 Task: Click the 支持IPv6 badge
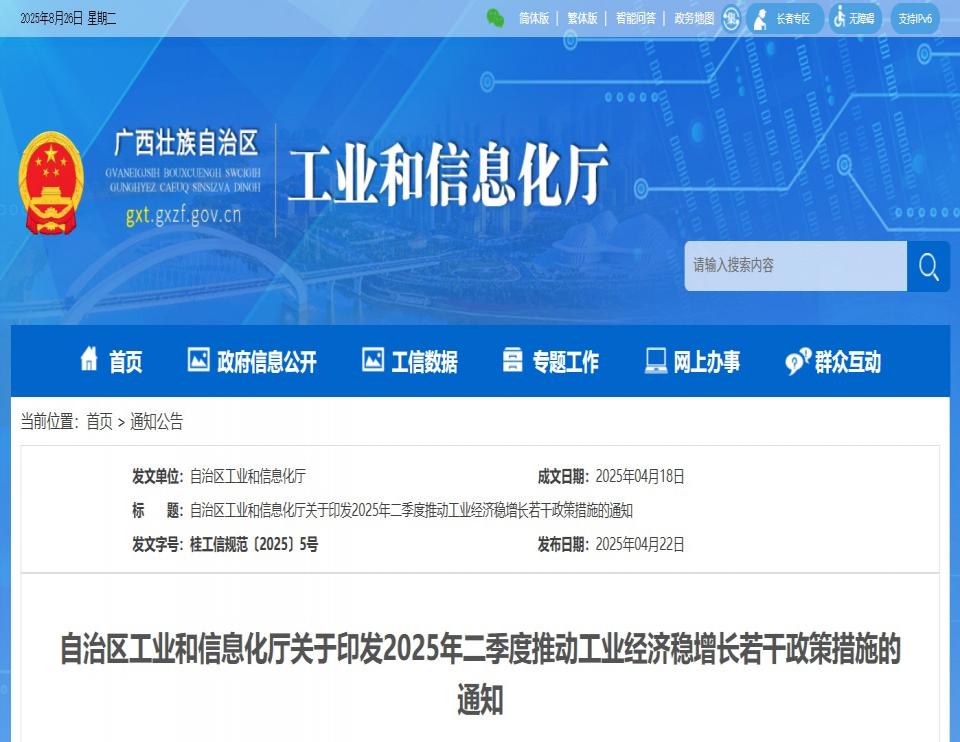(x=915, y=18)
